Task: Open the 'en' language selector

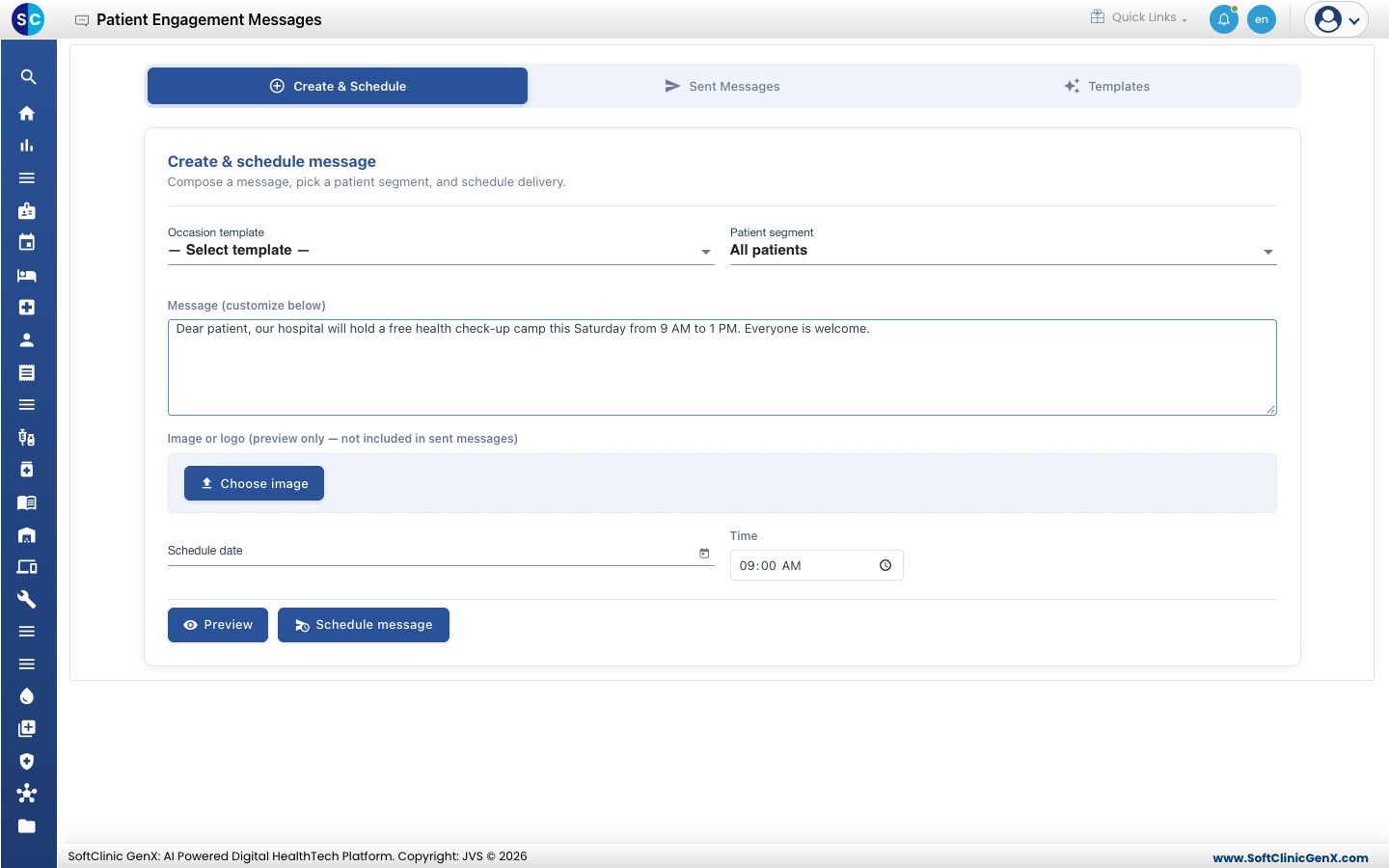Action: pos(1262,19)
